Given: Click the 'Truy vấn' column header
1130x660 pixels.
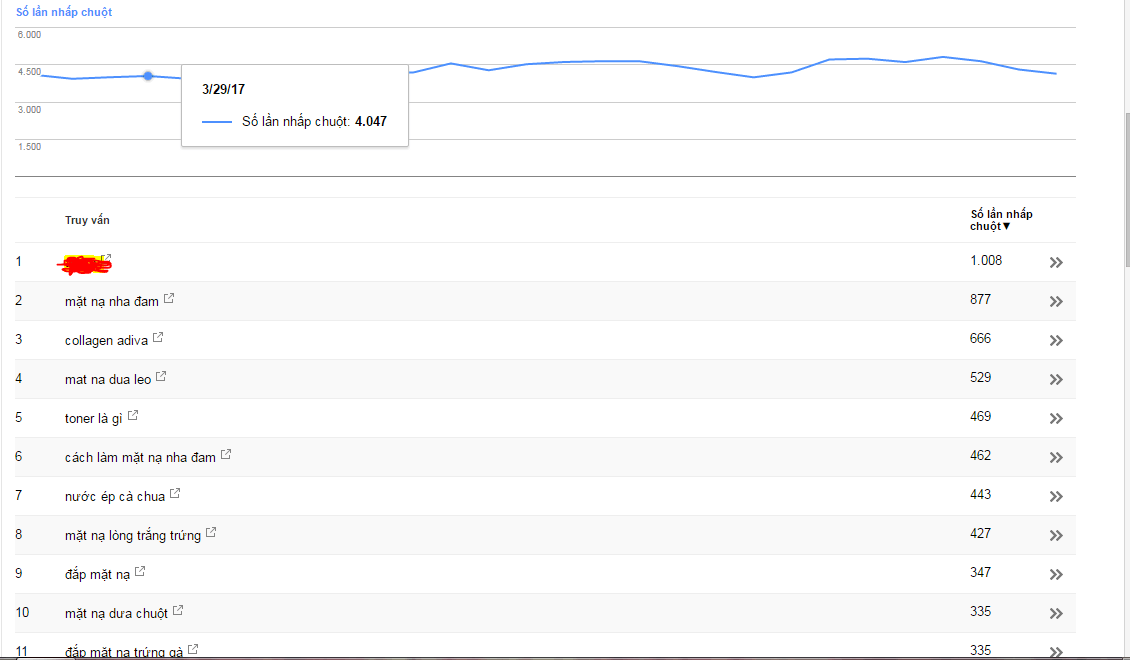Looking at the screenshot, I should coord(87,220).
